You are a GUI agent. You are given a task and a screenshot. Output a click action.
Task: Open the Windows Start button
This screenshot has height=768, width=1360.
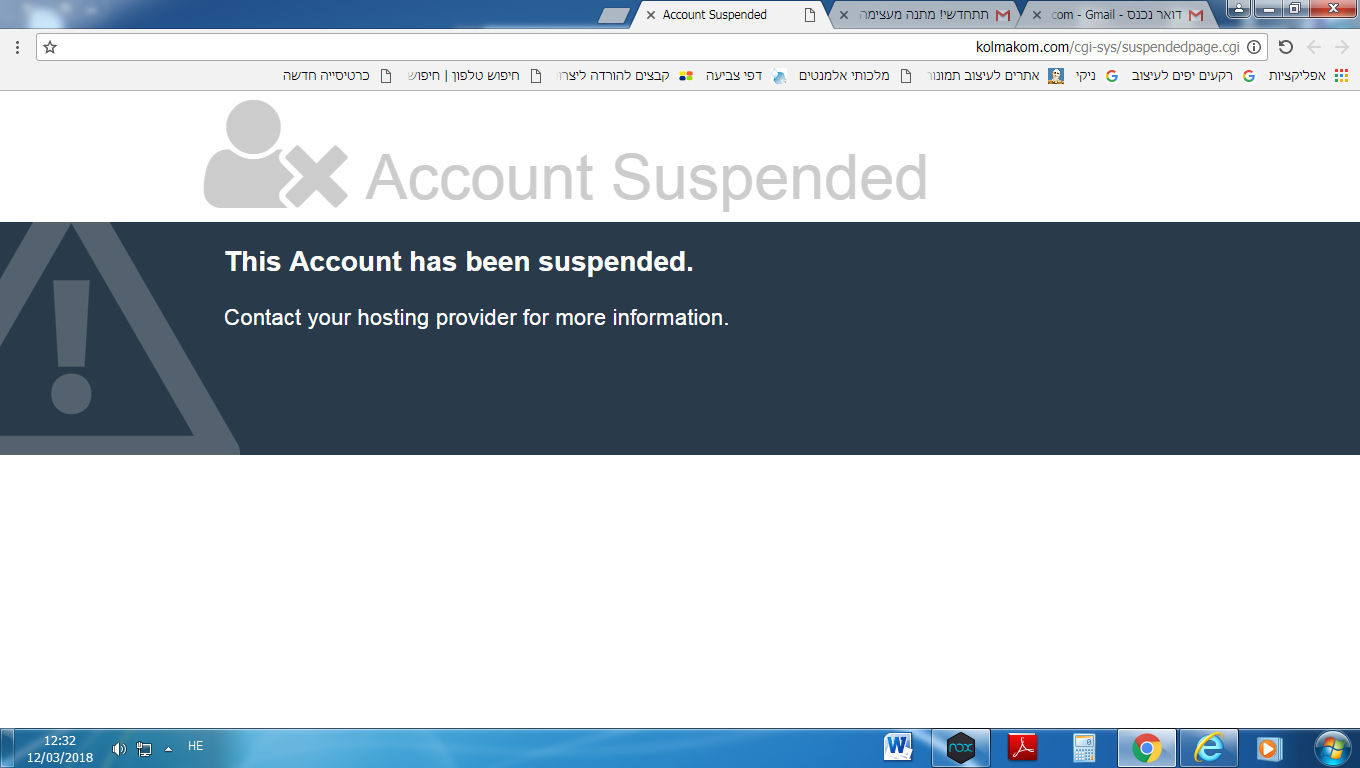pos(1332,747)
